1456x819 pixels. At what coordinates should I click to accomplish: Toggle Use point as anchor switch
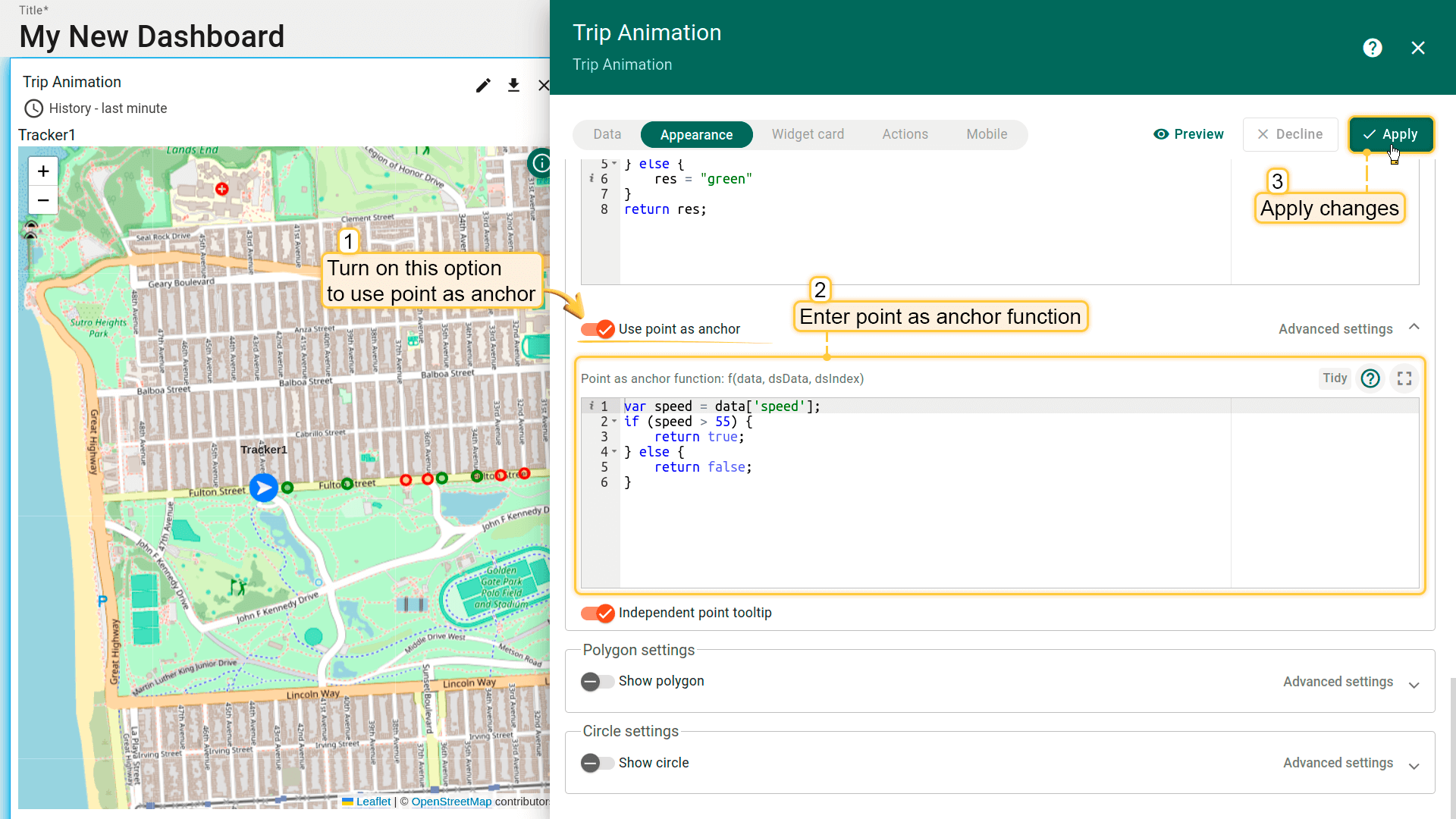[x=598, y=329]
